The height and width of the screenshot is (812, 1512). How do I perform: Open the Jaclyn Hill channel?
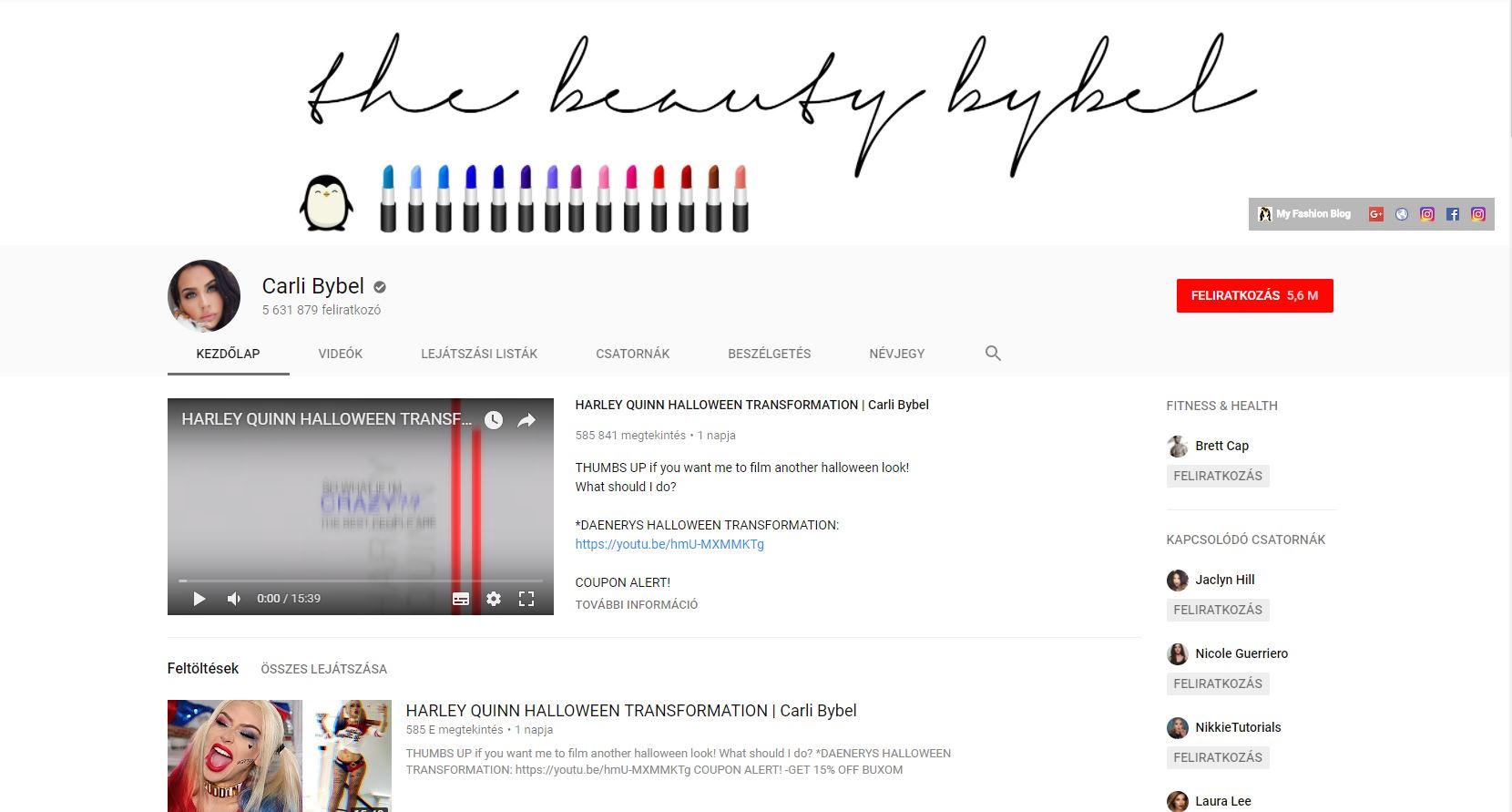point(1224,580)
